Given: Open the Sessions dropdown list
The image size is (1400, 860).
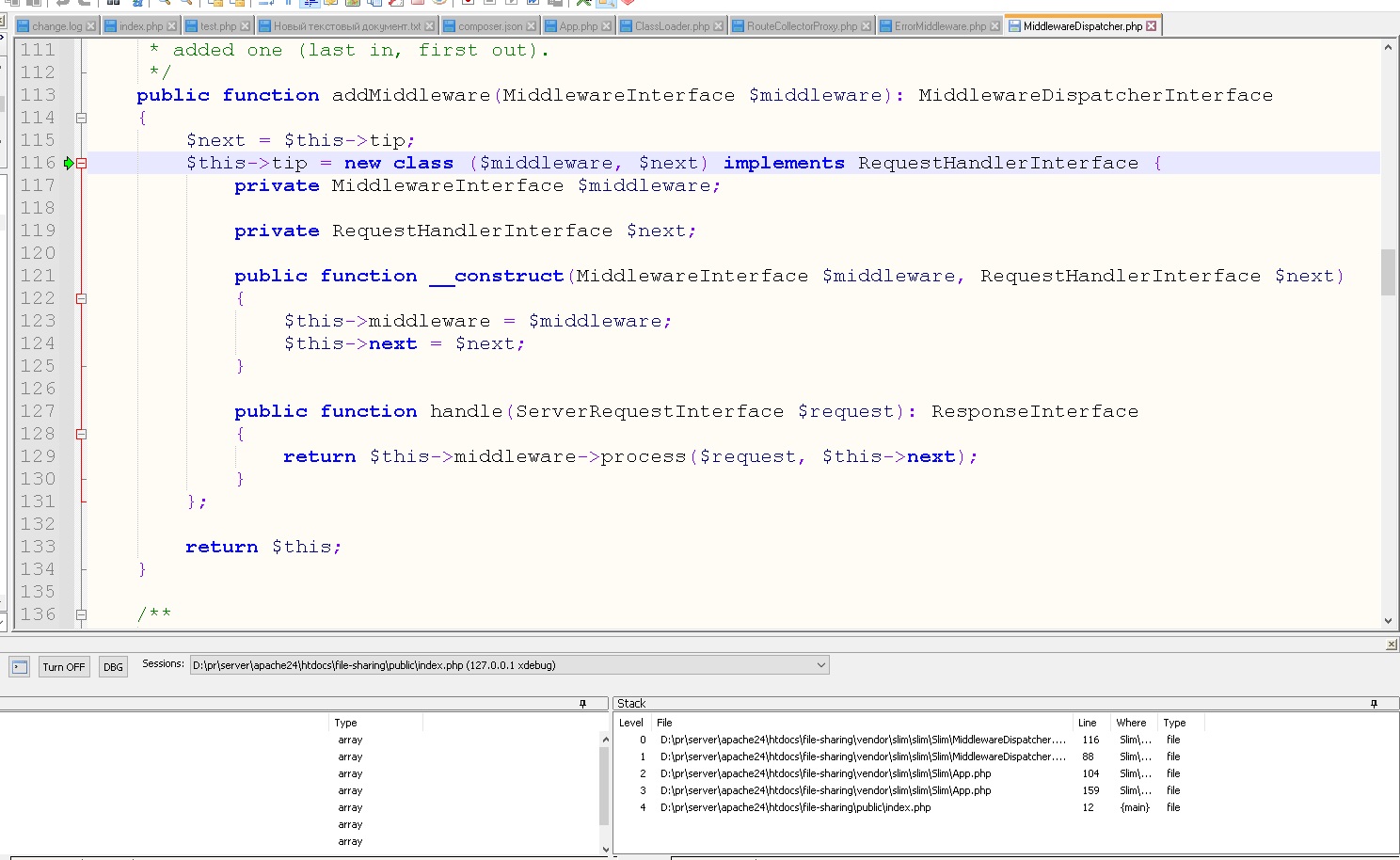Looking at the screenshot, I should click(x=820, y=665).
